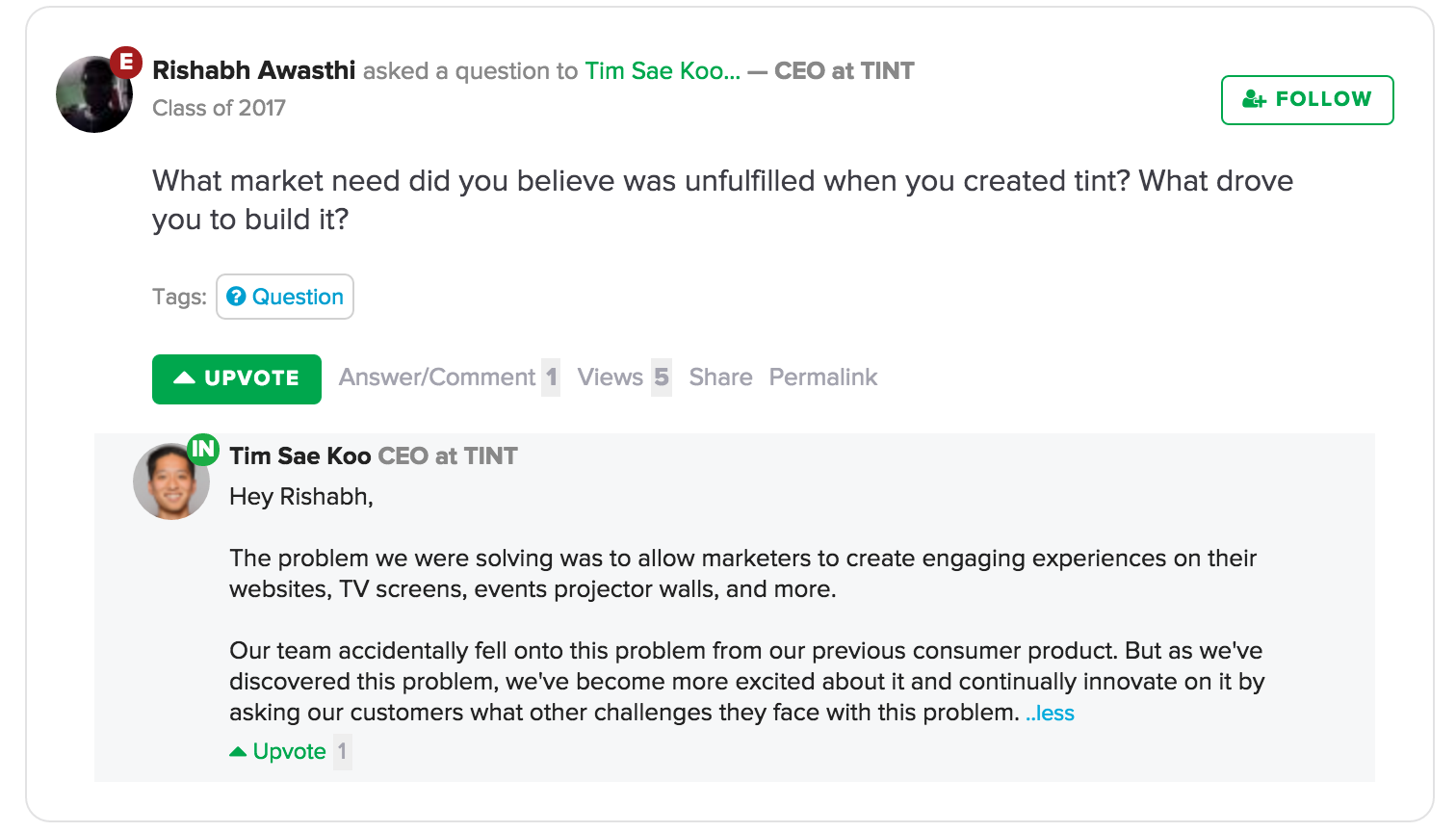Upvote the question using the green button
Image resolution: width=1456 pixels, height=832 pixels.
[237, 378]
